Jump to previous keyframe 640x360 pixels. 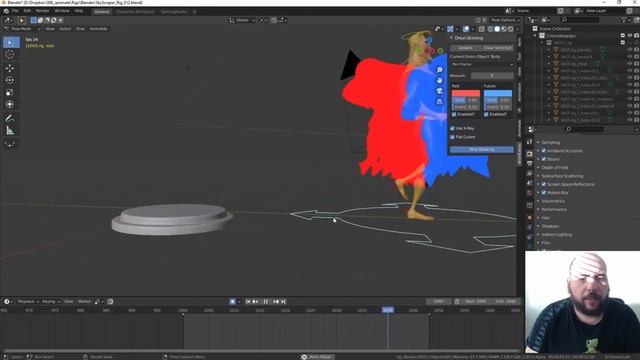point(255,302)
